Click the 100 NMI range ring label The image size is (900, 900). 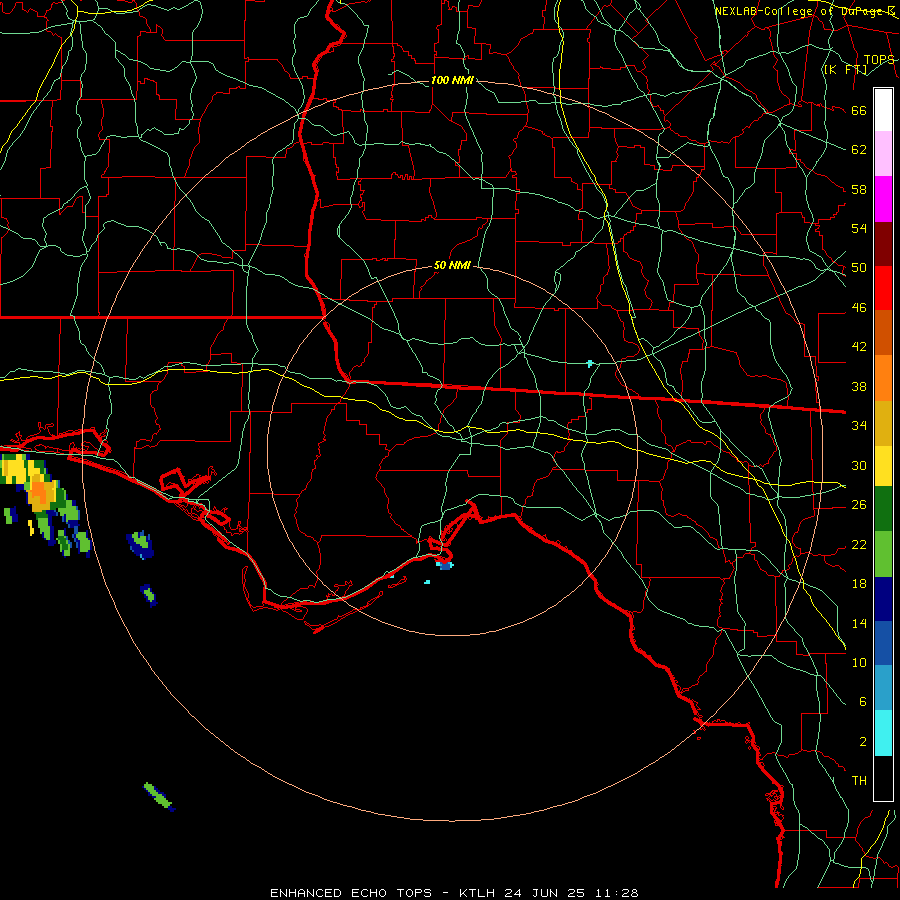coord(452,80)
